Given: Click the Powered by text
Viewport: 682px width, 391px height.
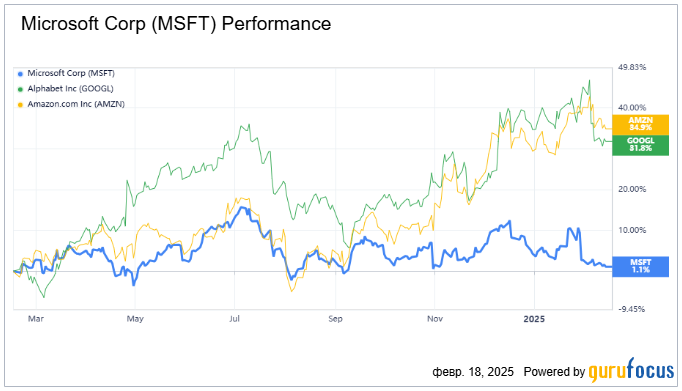Looking at the screenshot, I should coord(554,372).
